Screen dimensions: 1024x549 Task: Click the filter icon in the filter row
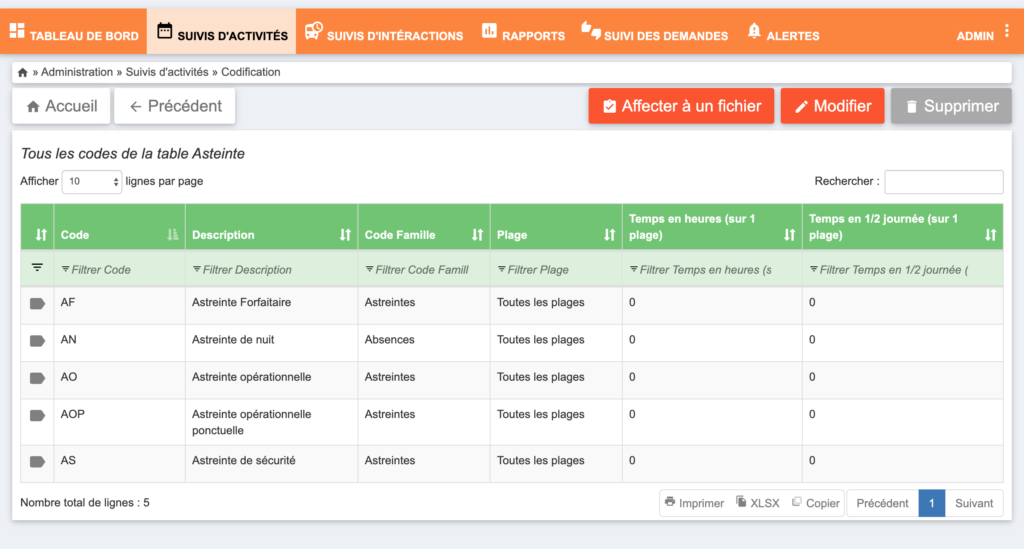pyautogui.click(x=37, y=268)
